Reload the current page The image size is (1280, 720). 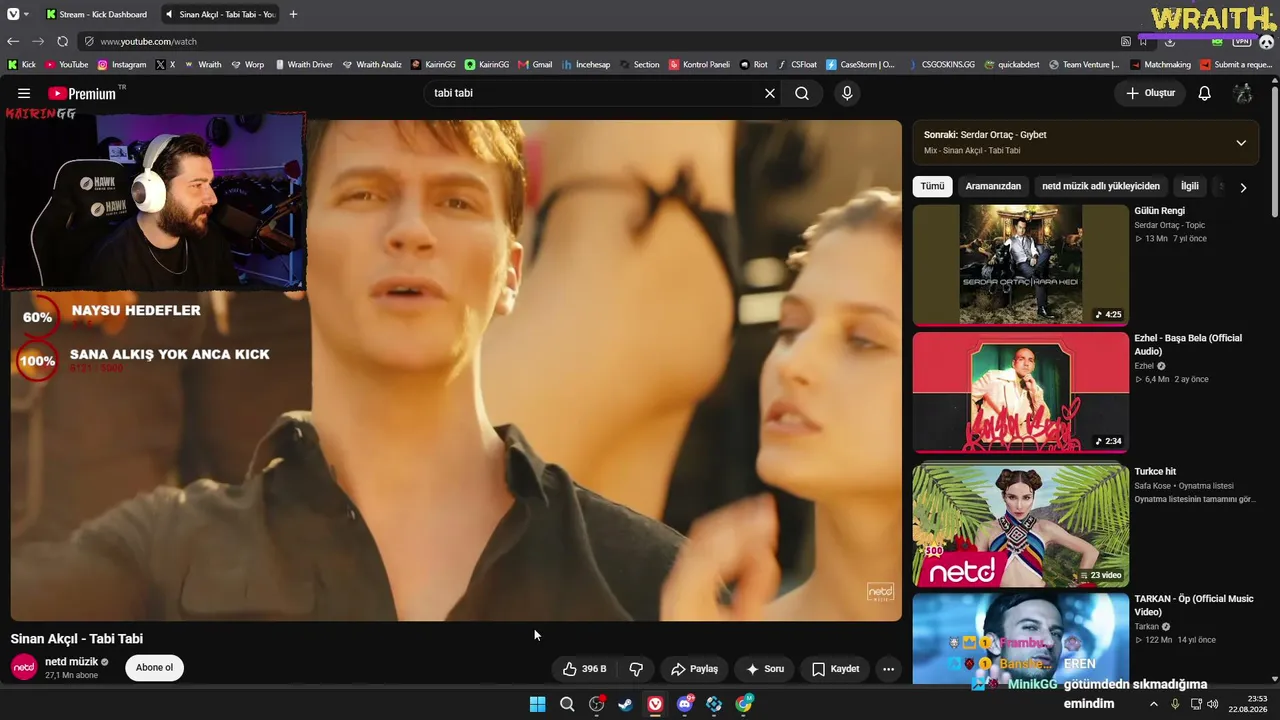click(62, 41)
